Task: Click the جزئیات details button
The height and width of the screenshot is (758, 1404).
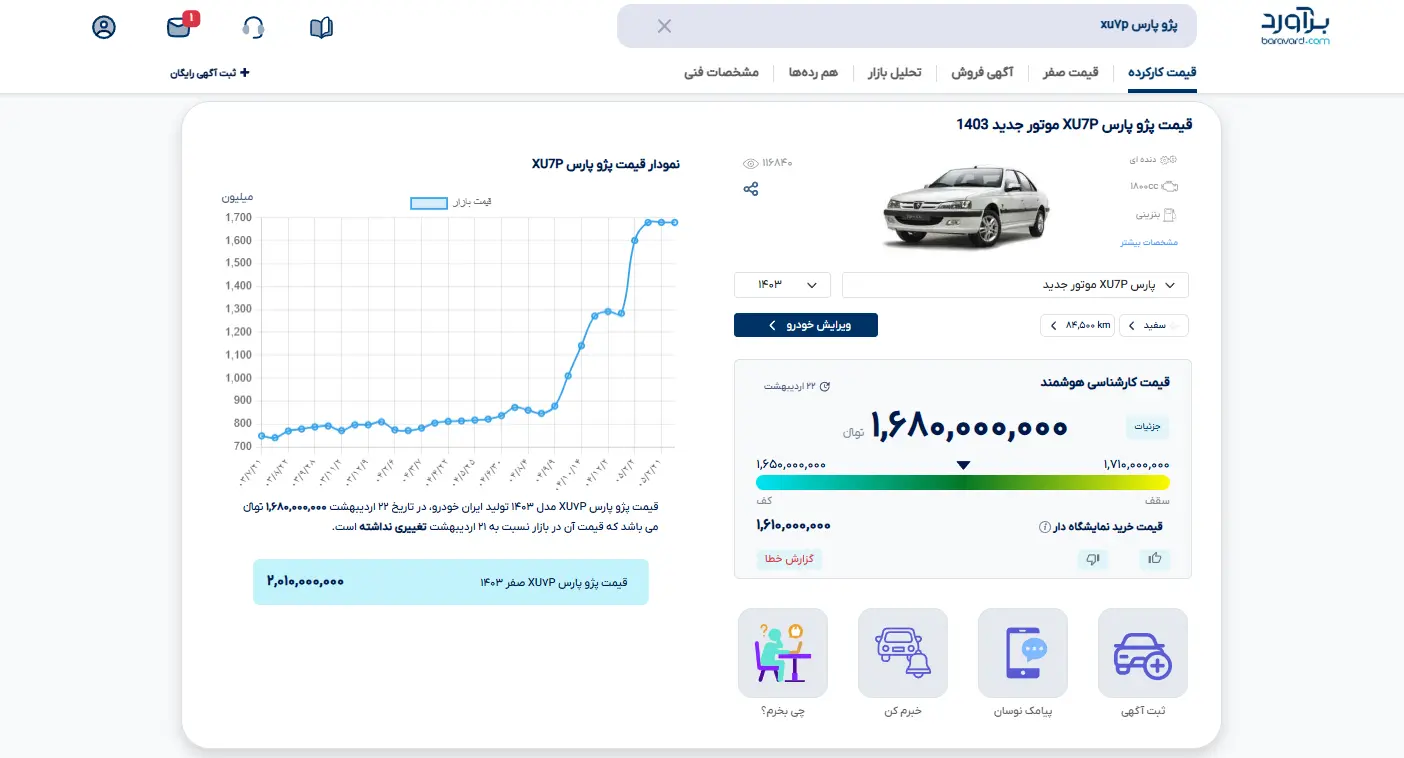Action: (x=1147, y=427)
